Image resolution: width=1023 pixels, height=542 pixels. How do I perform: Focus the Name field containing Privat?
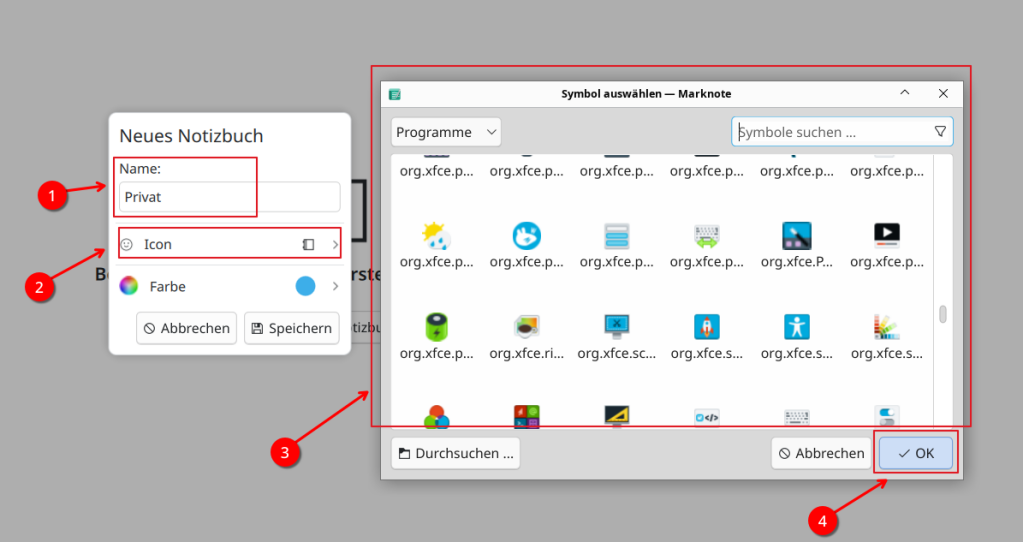229,197
